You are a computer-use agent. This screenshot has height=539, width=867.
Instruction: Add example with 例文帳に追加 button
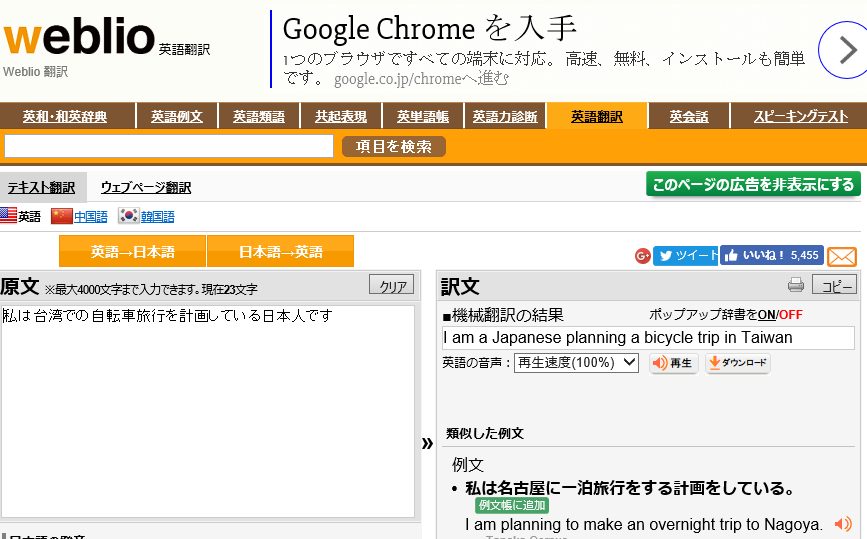click(x=512, y=505)
